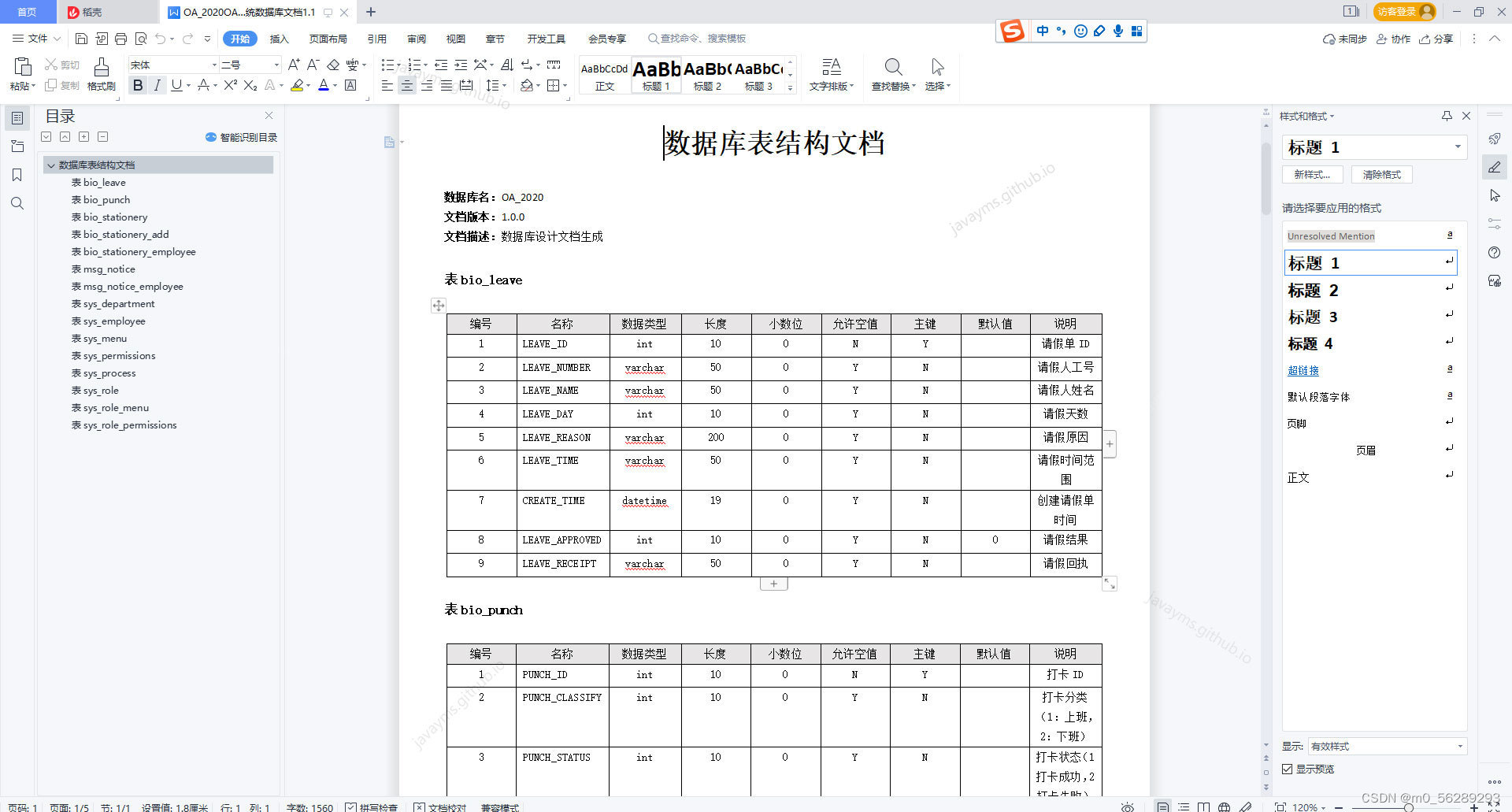Open the font size dropdown 二号
The image size is (1512, 812).
[x=276, y=65]
